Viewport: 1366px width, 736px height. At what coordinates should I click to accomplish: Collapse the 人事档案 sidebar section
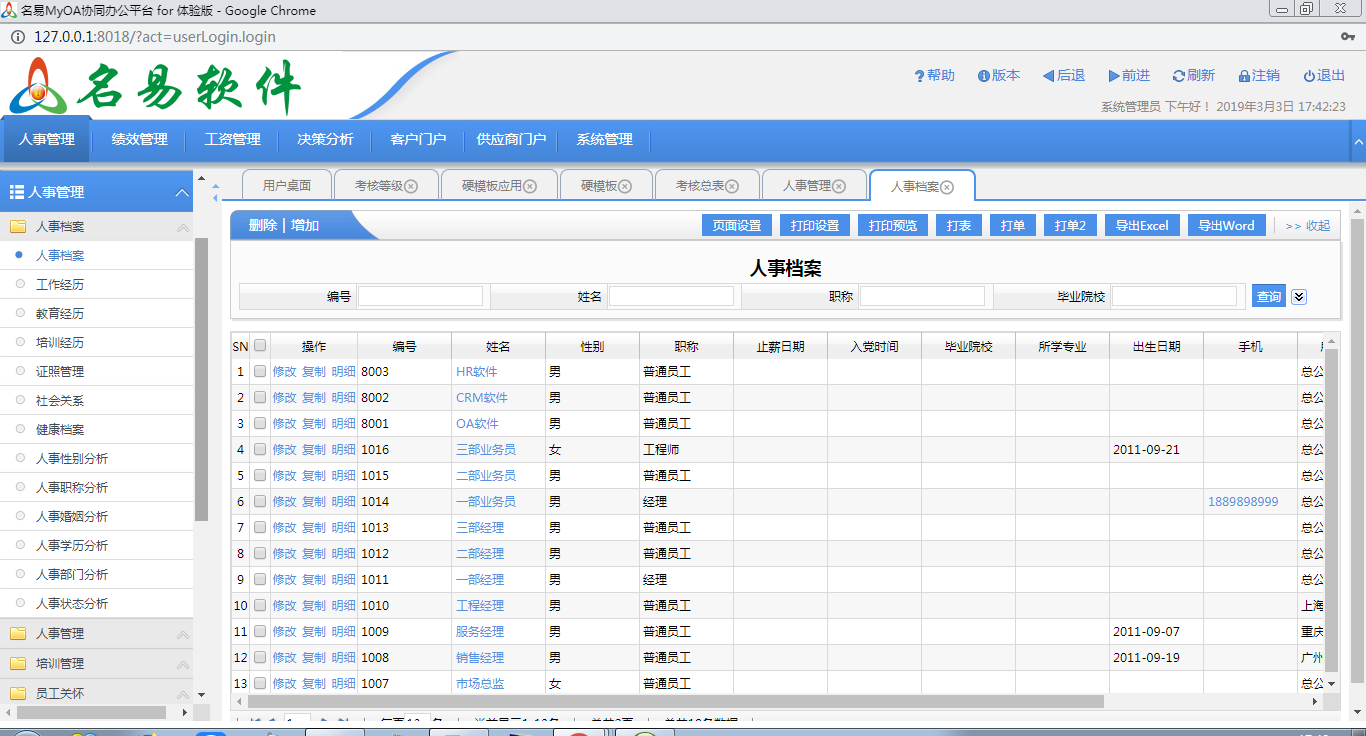[x=183, y=227]
